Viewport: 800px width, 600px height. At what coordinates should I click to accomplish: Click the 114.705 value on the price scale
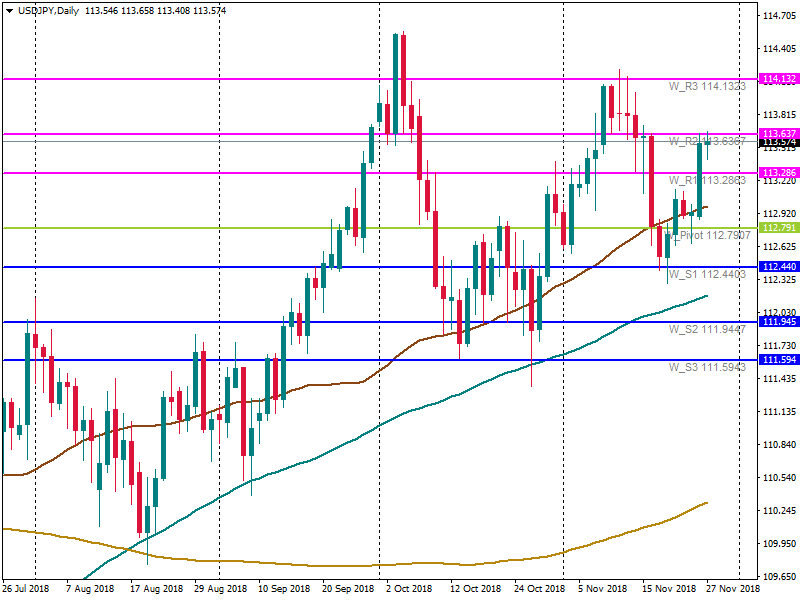click(778, 17)
